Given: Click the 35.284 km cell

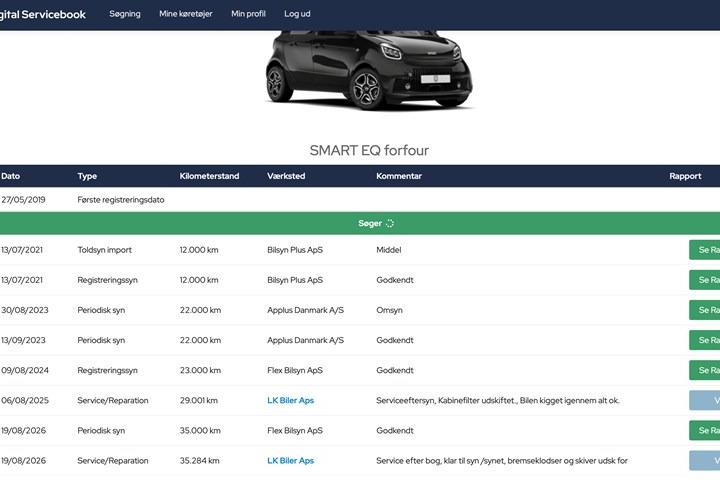Looking at the screenshot, I should pyautogui.click(x=200, y=461).
